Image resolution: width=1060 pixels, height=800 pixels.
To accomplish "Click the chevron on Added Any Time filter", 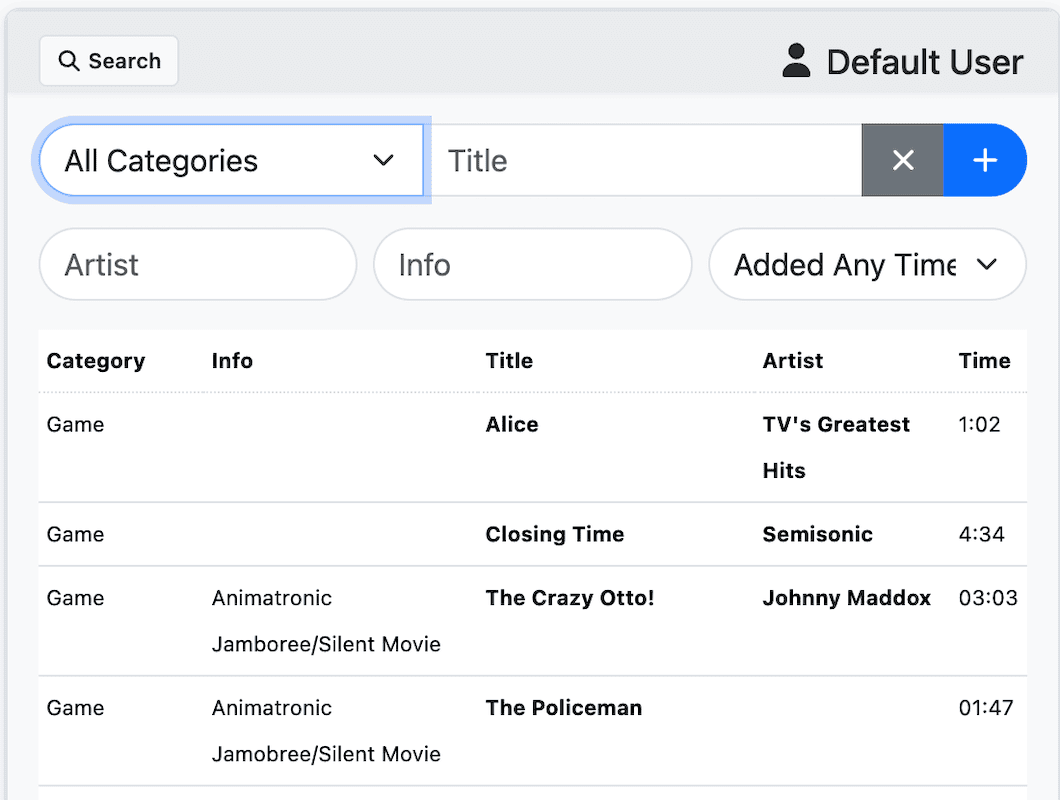I will (x=987, y=265).
